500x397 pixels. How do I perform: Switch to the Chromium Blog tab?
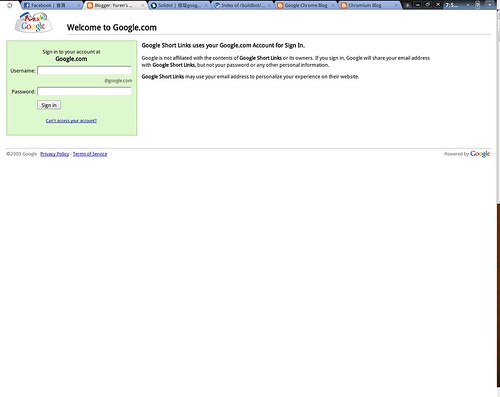[370, 5]
